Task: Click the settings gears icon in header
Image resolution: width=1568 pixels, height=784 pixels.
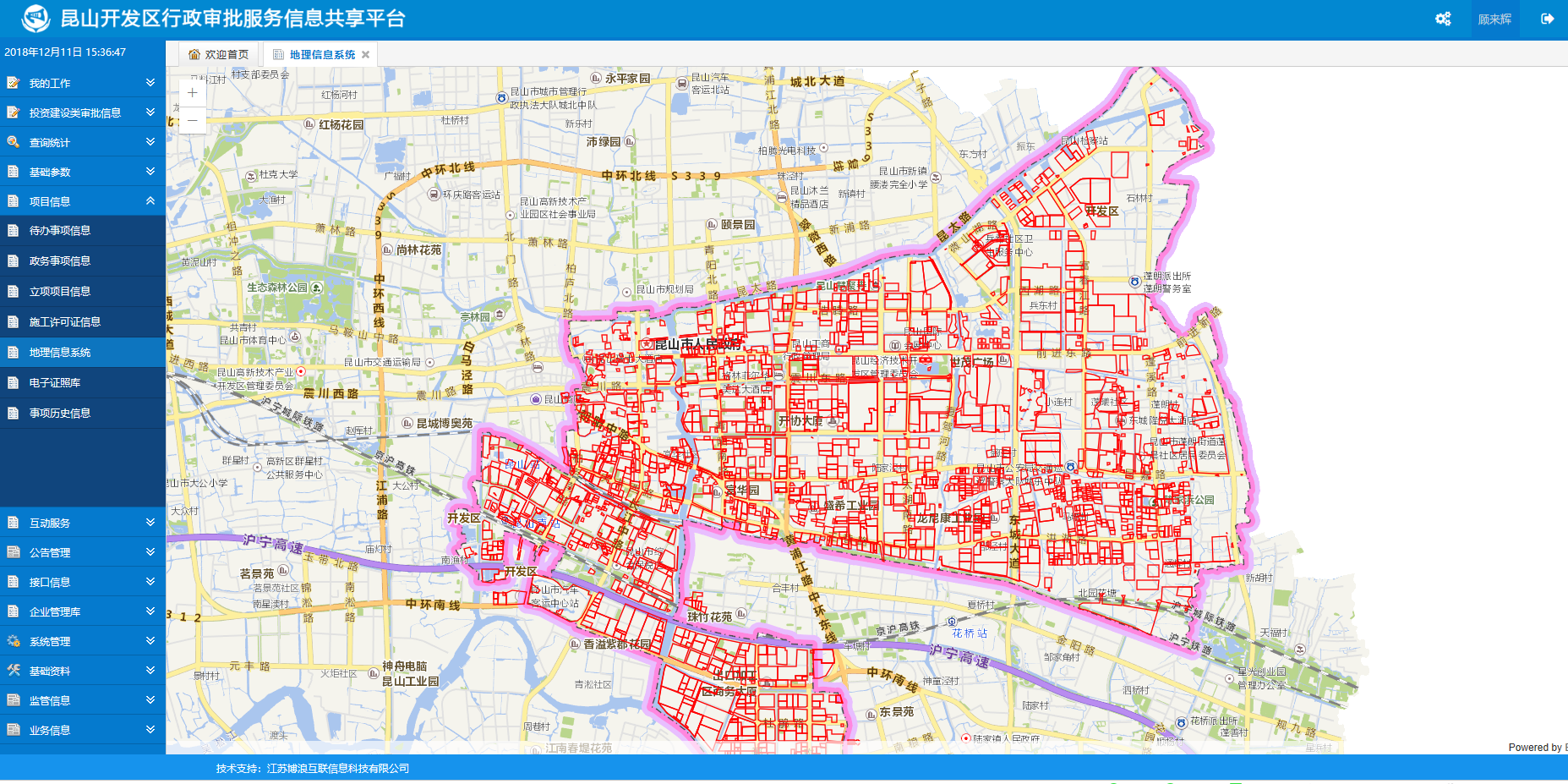Action: click(1443, 19)
